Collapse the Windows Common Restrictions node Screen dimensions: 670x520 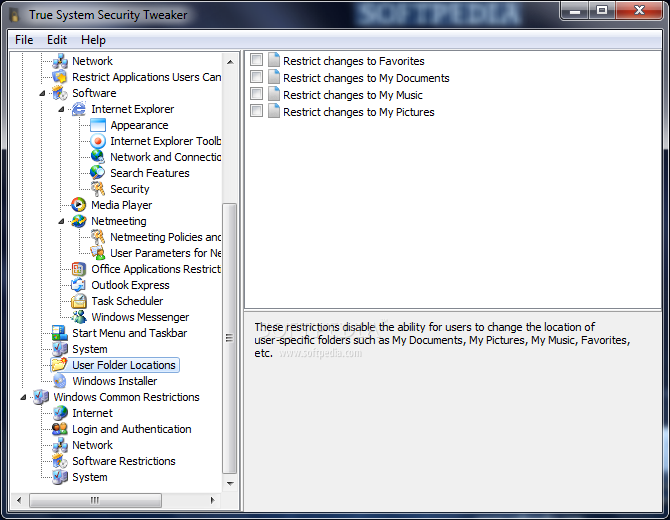point(23,397)
